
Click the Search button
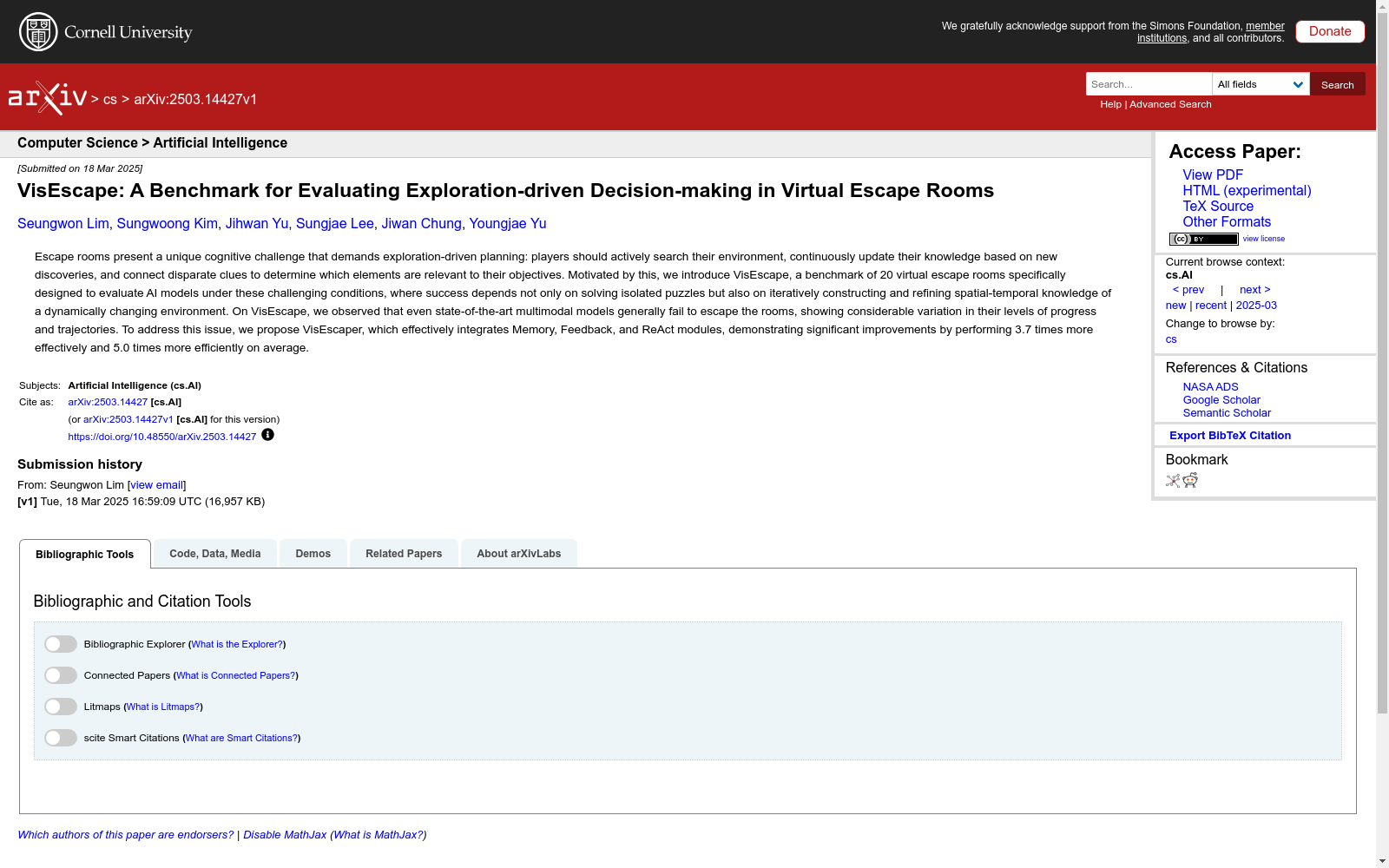[x=1338, y=84]
